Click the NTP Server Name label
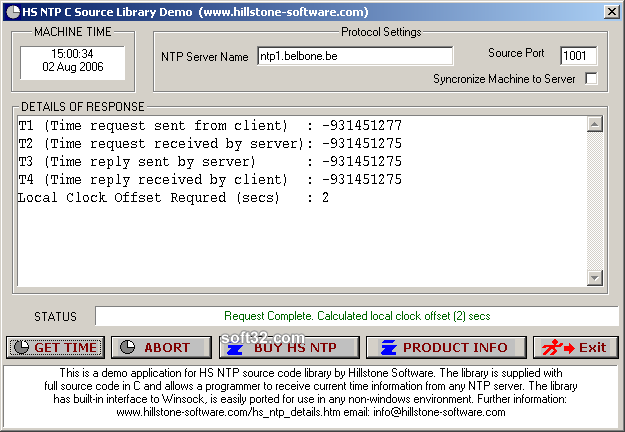This screenshot has height=432, width=625. (204, 57)
